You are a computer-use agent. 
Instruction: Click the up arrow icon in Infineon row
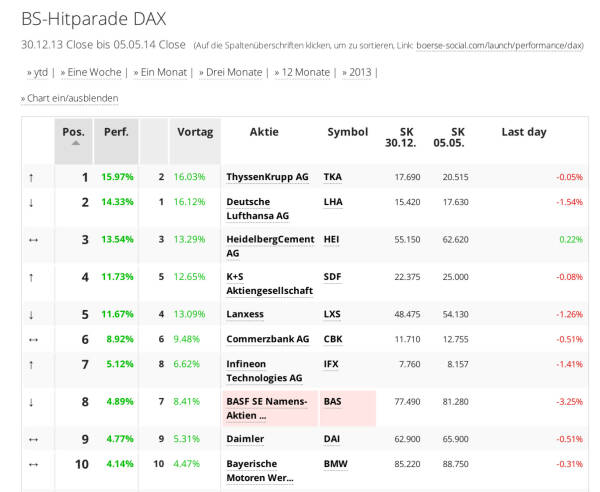click(x=31, y=364)
